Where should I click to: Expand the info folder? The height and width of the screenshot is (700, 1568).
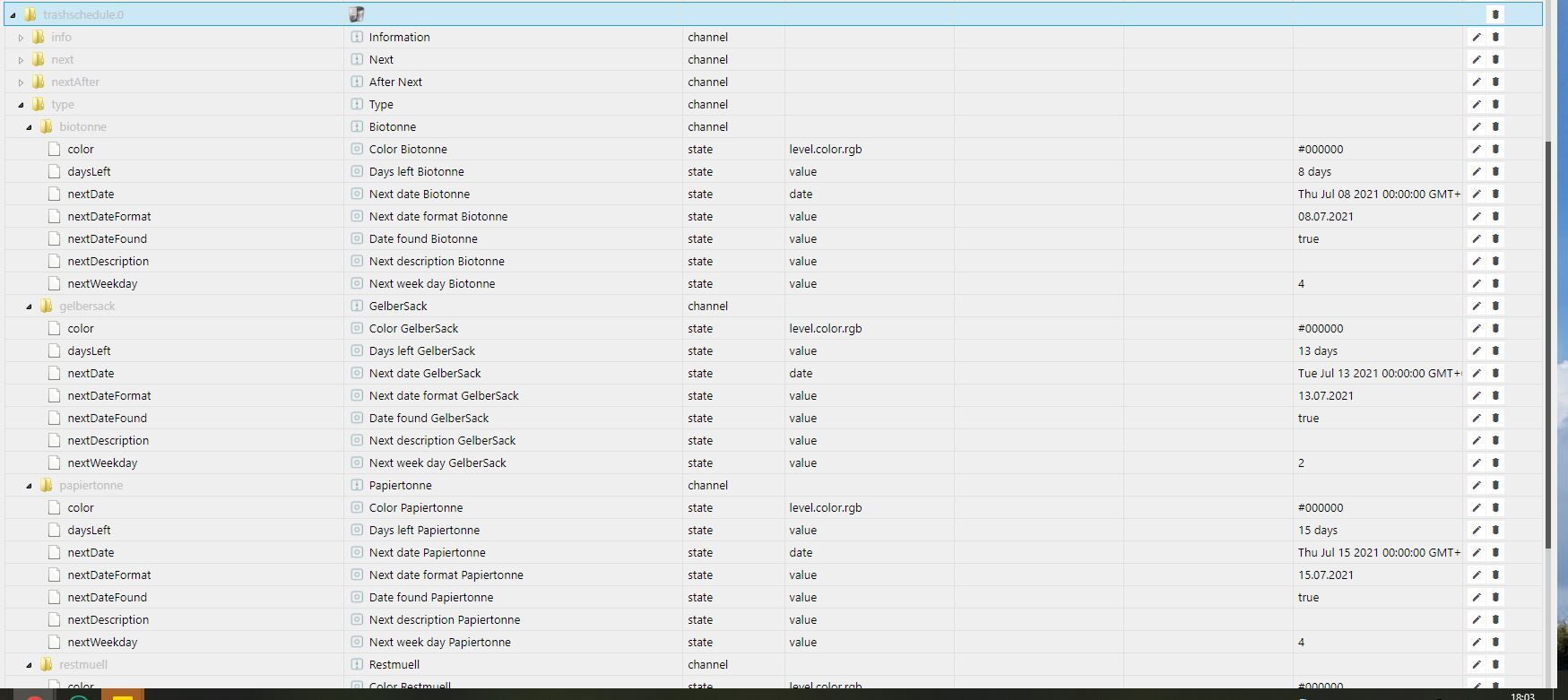click(21, 38)
